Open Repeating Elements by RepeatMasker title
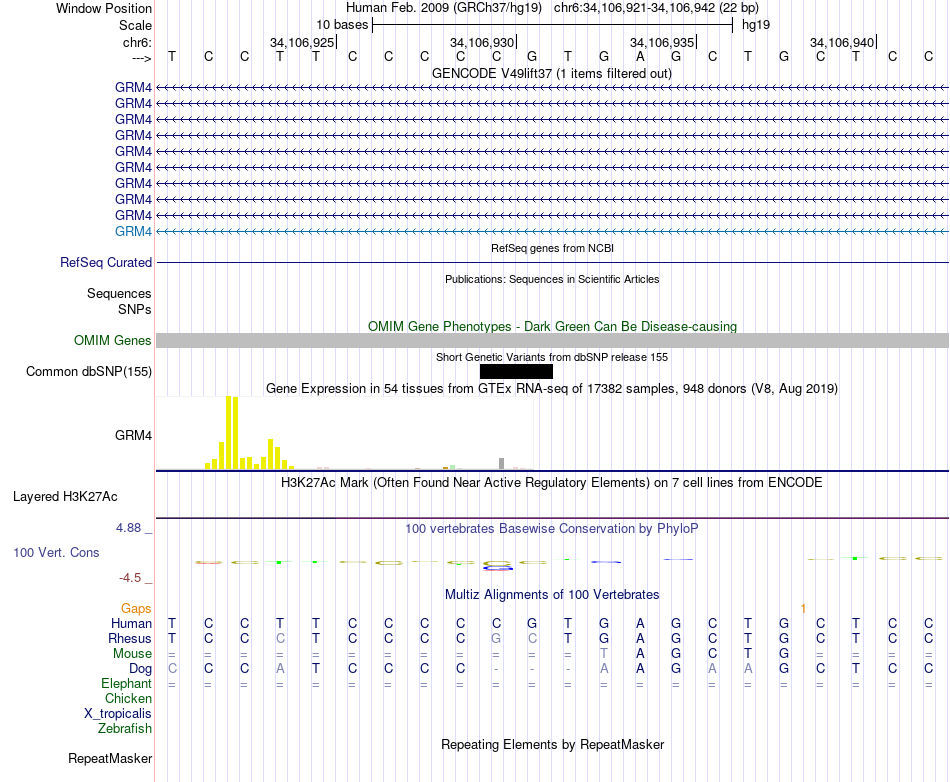 552,744
